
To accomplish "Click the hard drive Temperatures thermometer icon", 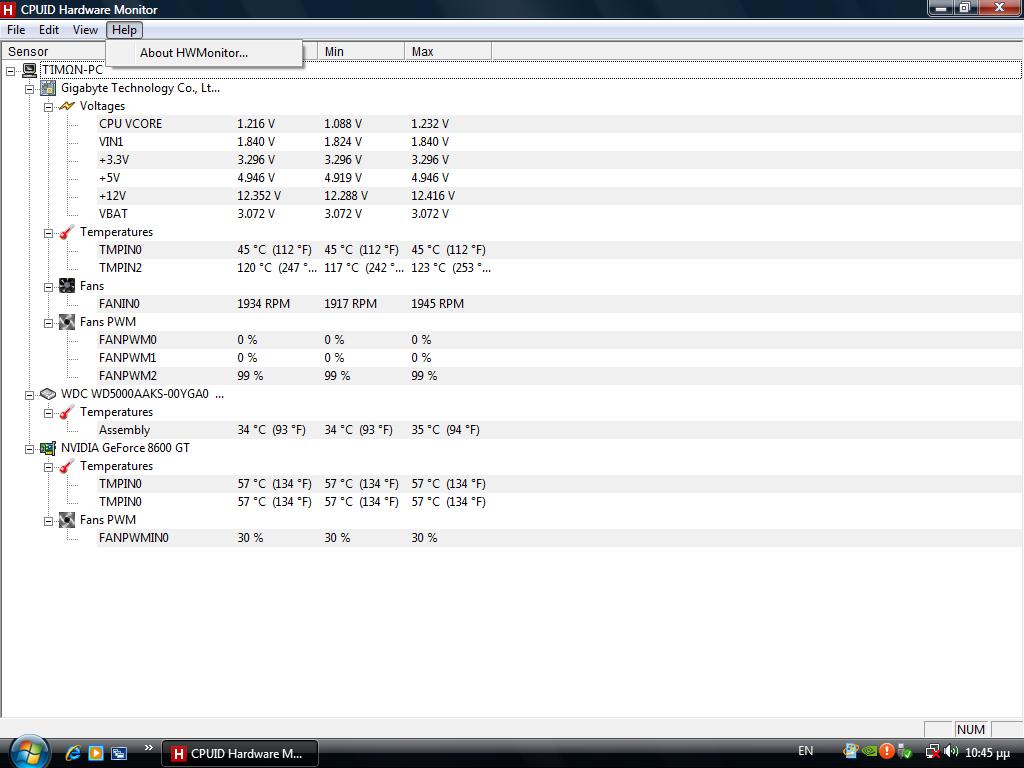I will pos(67,412).
